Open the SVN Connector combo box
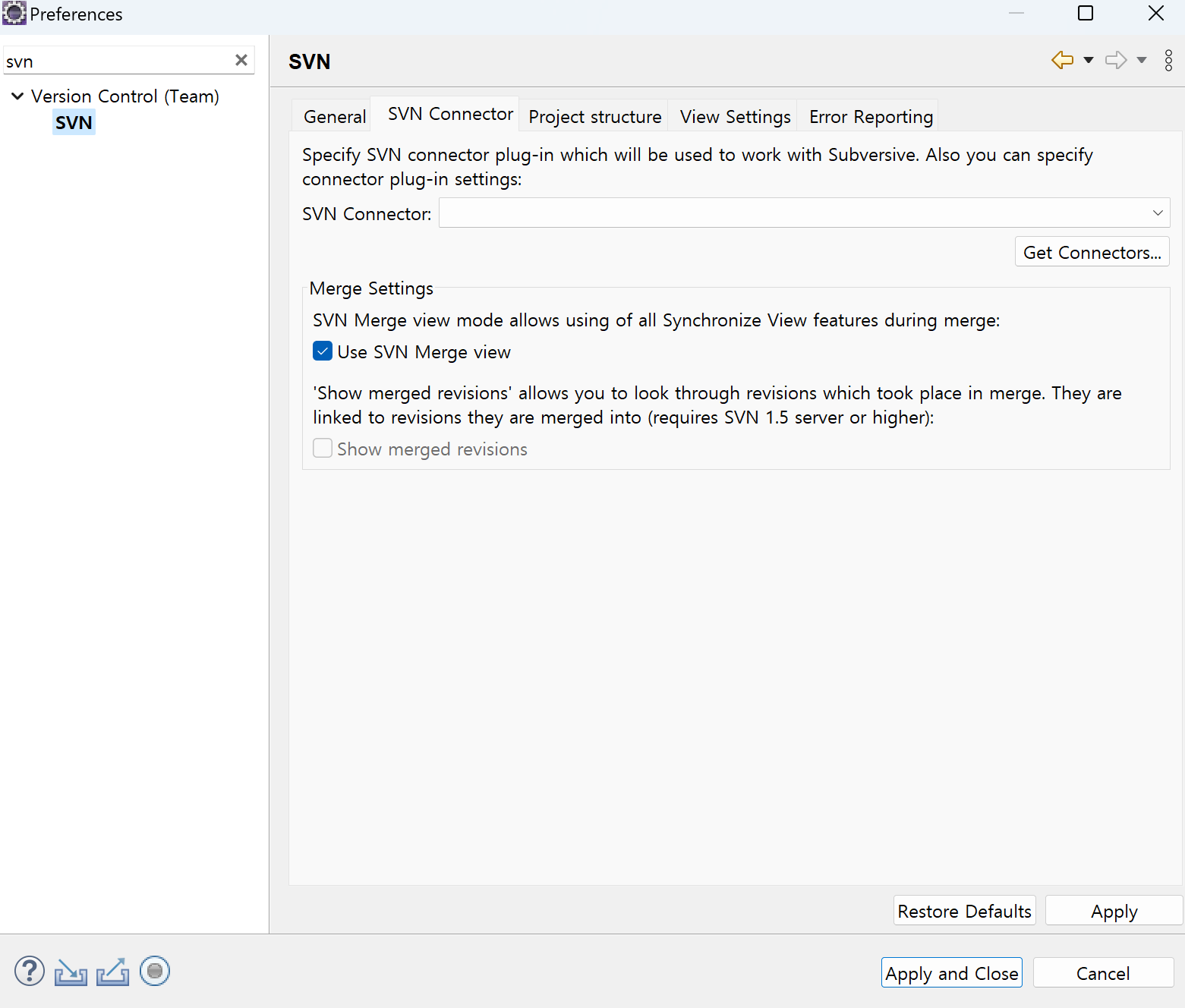Viewport: 1185px width, 1008px height. point(804,213)
